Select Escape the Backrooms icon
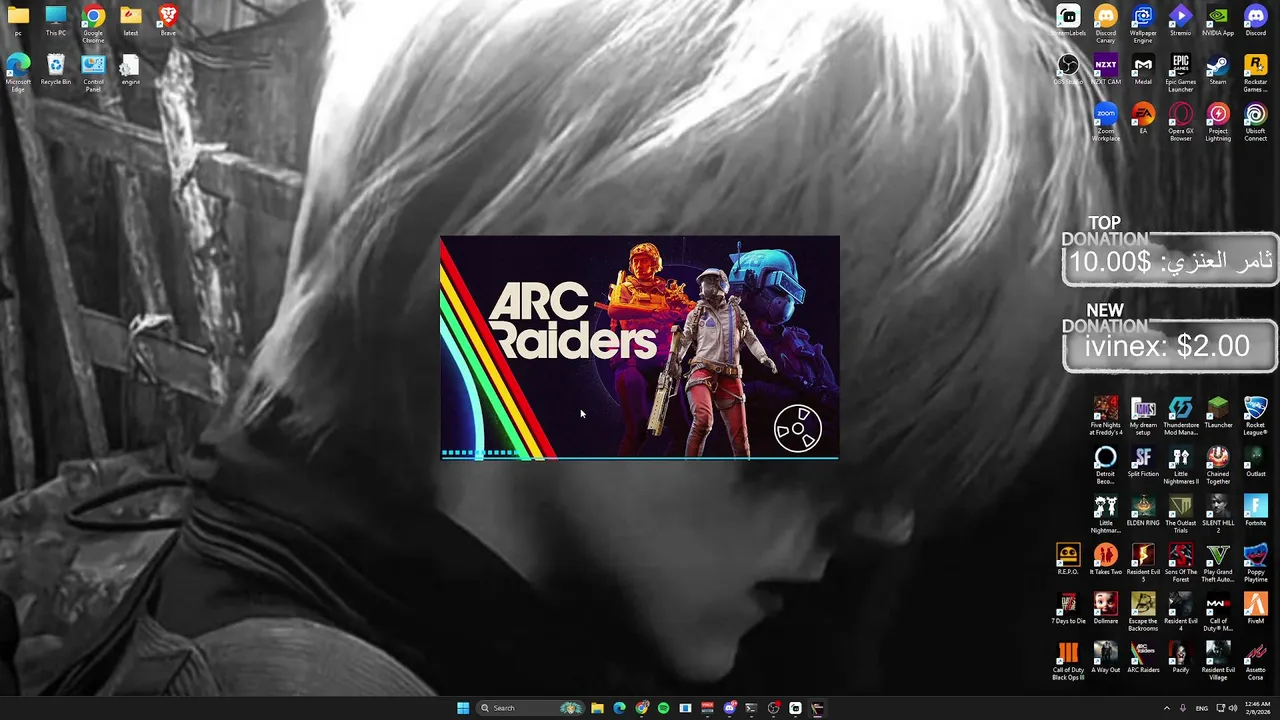Screen dimensions: 1280x720 pyautogui.click(x=1143, y=612)
